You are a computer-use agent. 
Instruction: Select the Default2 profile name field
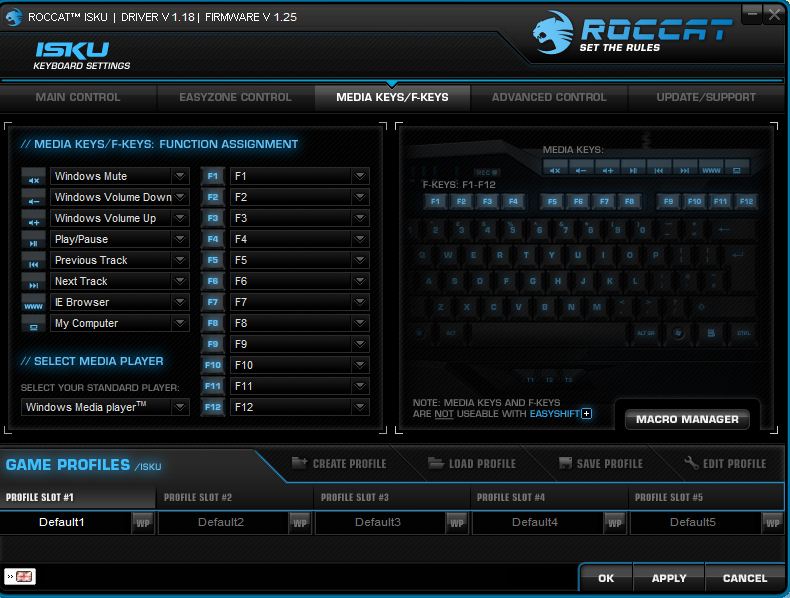click(x=223, y=523)
